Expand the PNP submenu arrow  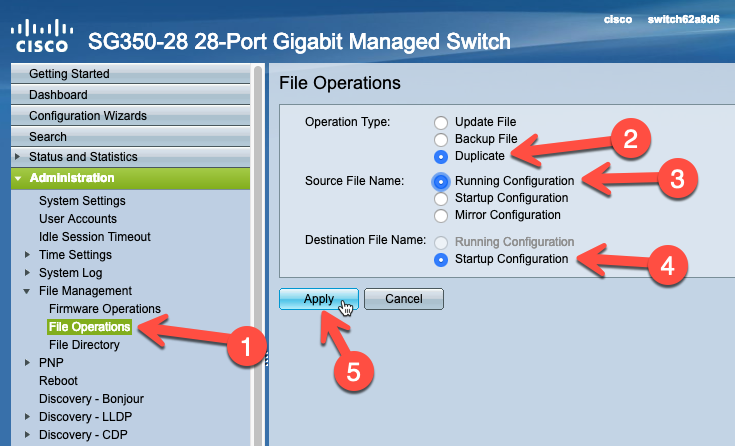27,363
